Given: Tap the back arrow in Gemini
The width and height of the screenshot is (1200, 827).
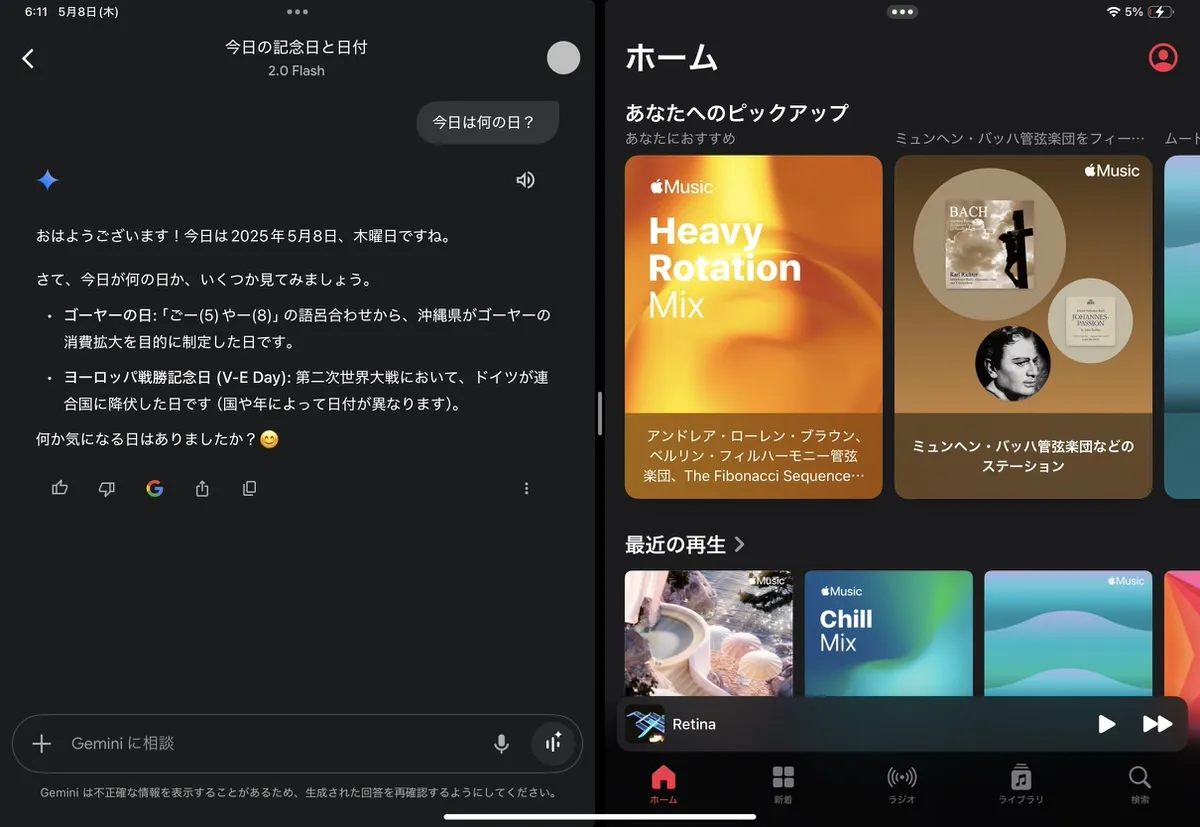Looking at the screenshot, I should pyautogui.click(x=28, y=59).
